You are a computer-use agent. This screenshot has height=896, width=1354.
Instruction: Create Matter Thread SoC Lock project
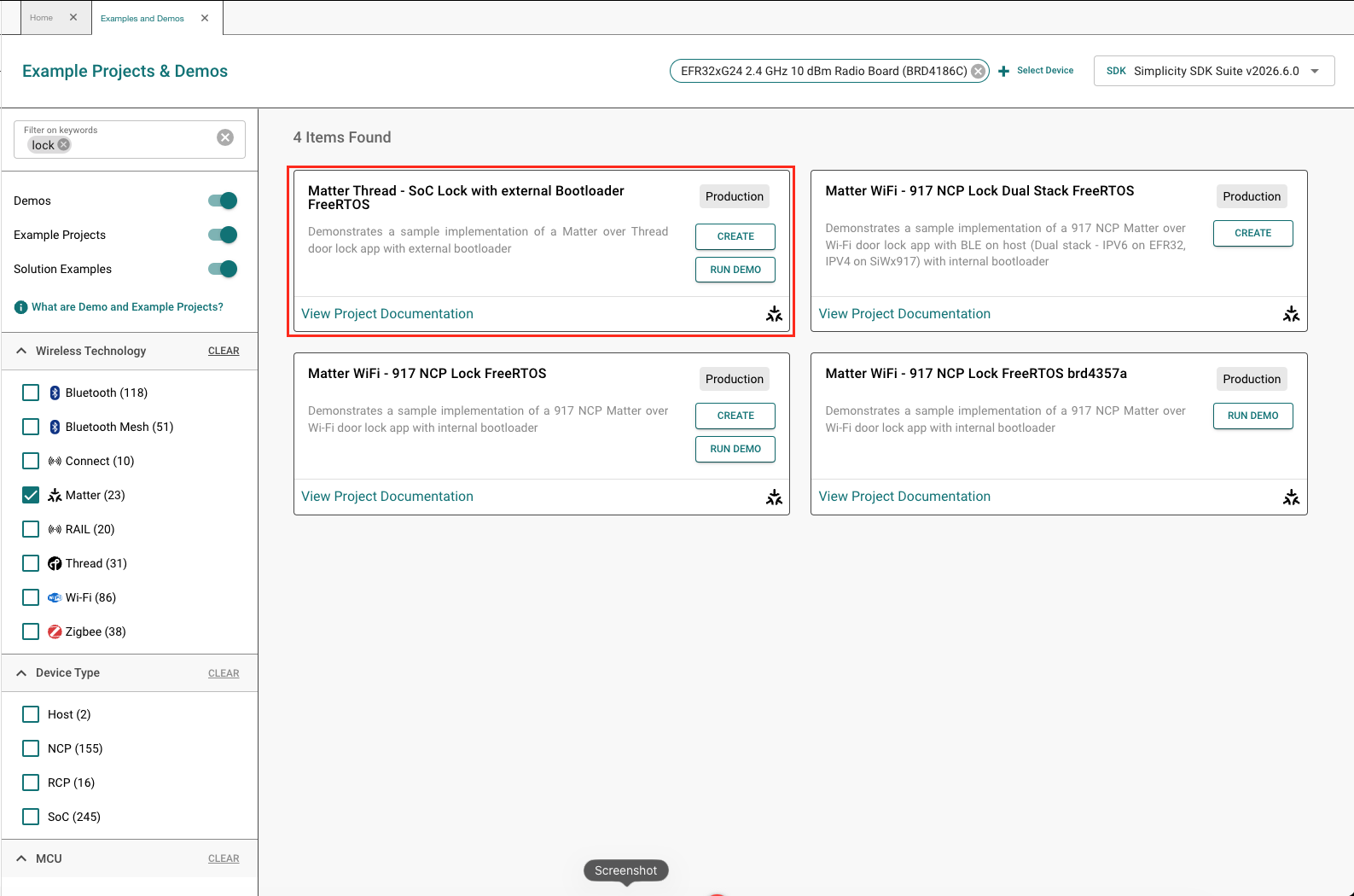[735, 236]
